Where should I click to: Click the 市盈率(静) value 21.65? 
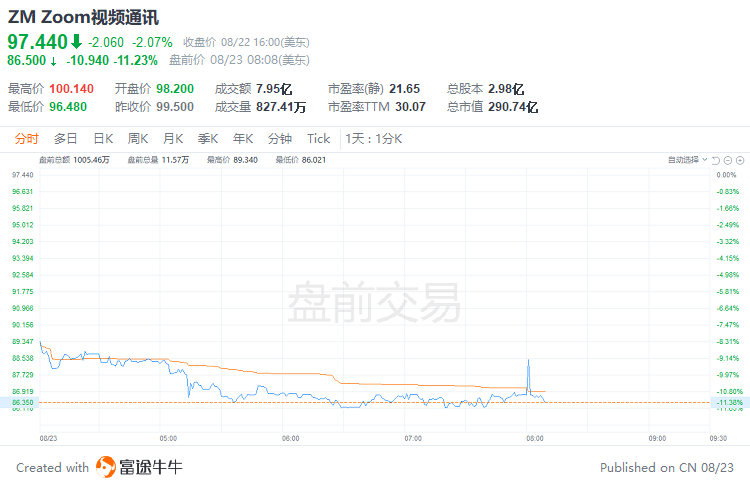point(405,89)
